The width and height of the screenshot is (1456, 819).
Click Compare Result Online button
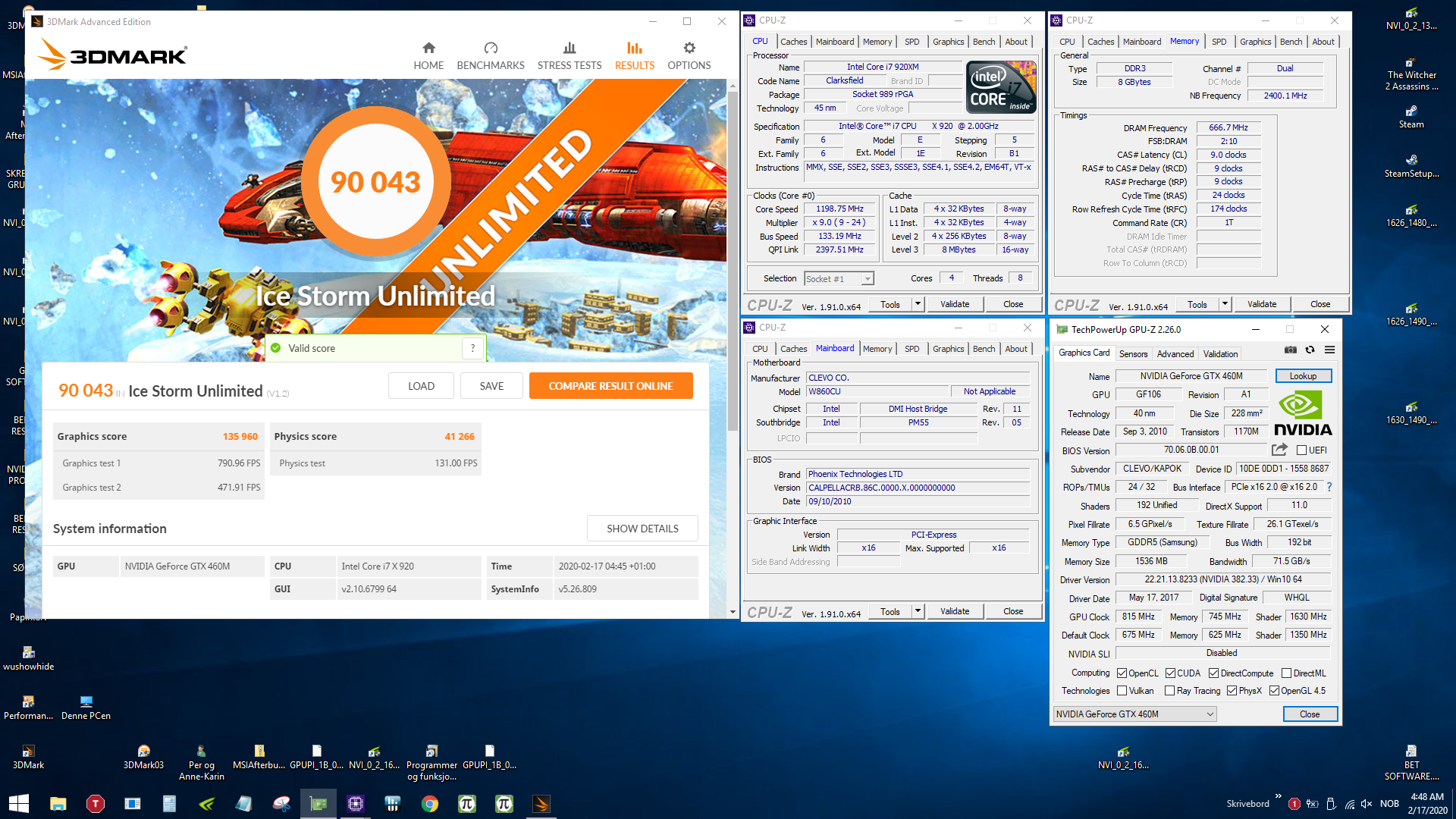[610, 386]
